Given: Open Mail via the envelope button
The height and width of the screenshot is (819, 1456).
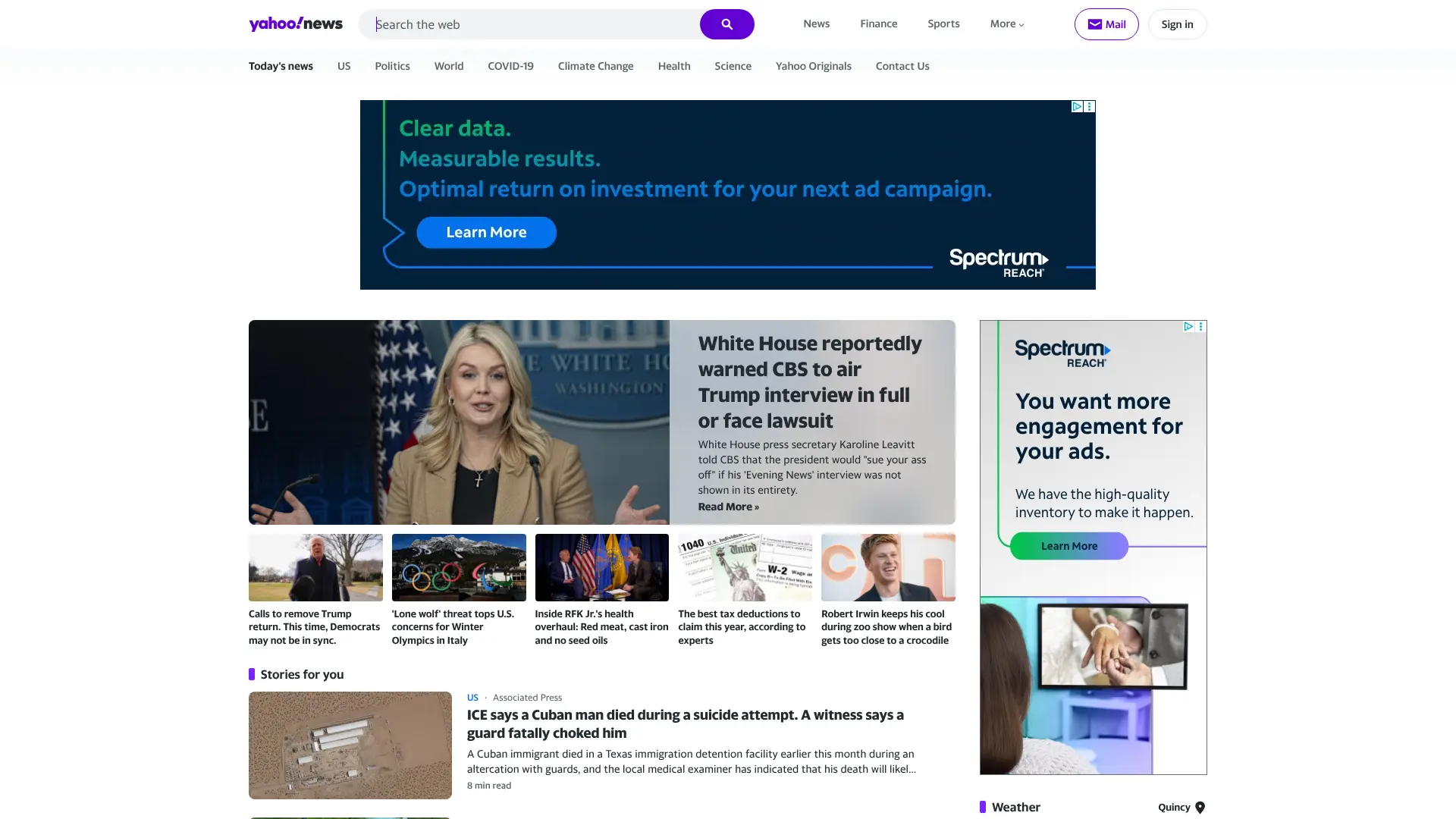Looking at the screenshot, I should (1106, 24).
